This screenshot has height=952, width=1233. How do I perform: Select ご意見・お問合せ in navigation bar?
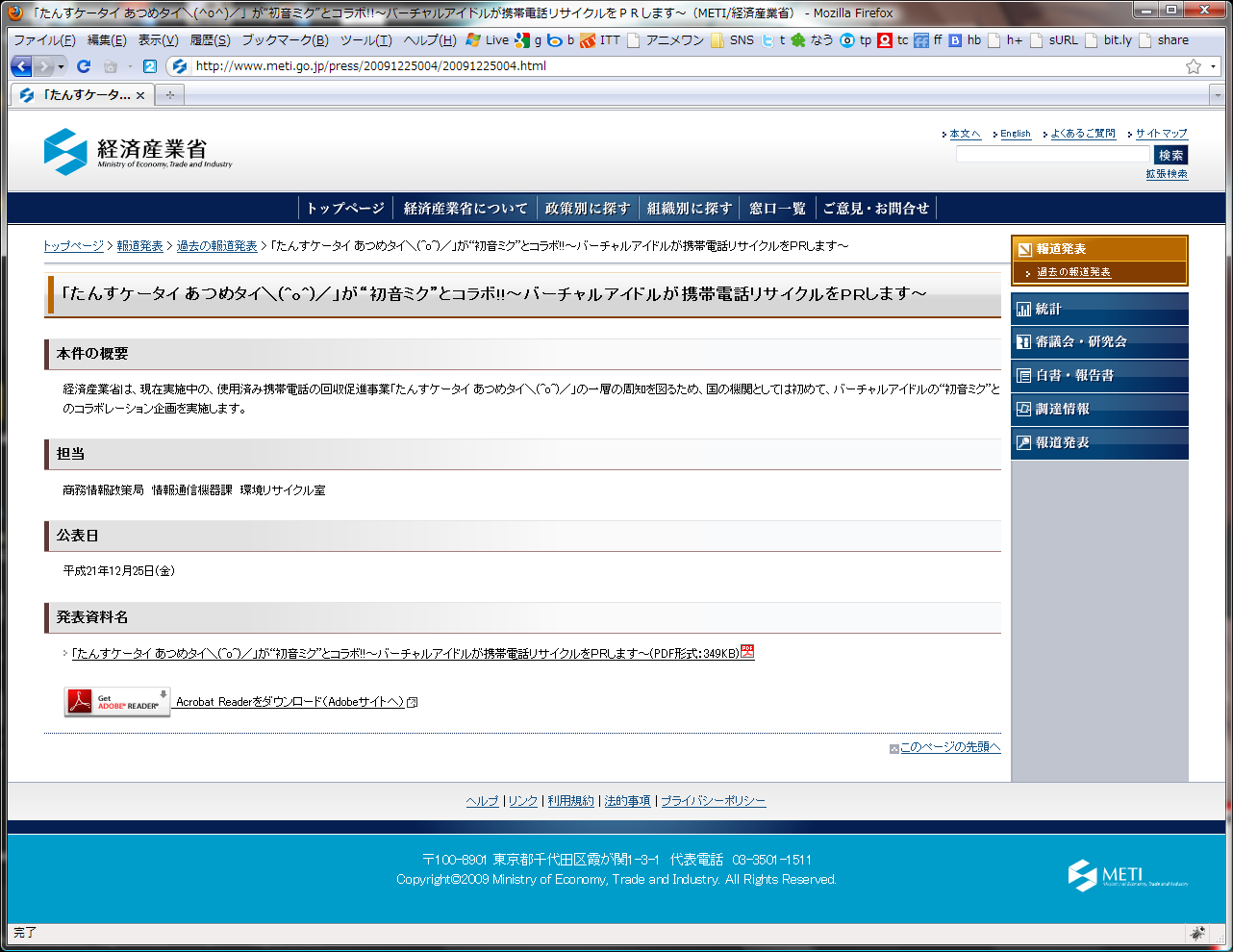tap(876, 208)
